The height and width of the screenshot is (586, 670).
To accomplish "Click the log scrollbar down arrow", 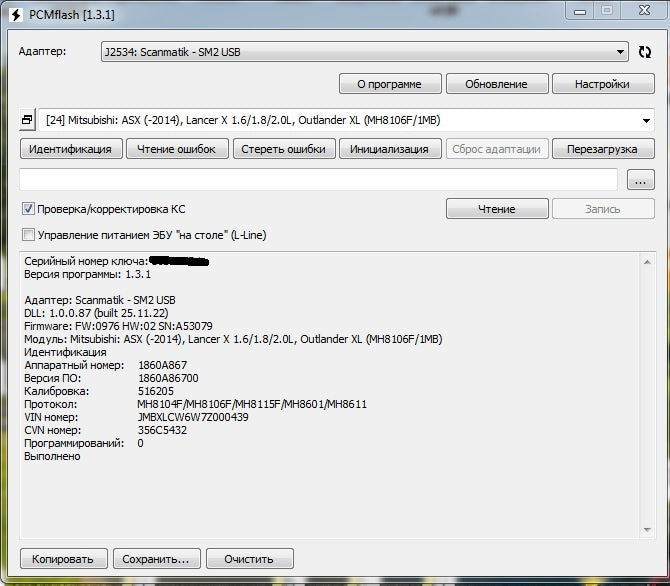I will click(x=647, y=530).
